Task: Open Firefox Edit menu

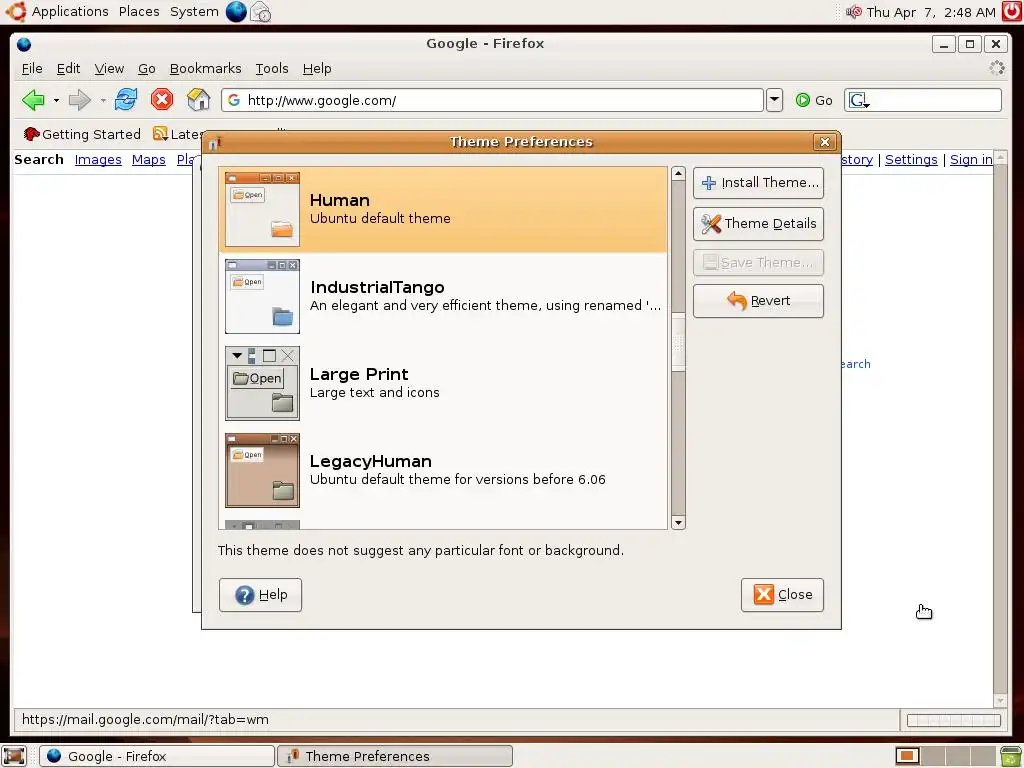Action: pyautogui.click(x=68, y=69)
